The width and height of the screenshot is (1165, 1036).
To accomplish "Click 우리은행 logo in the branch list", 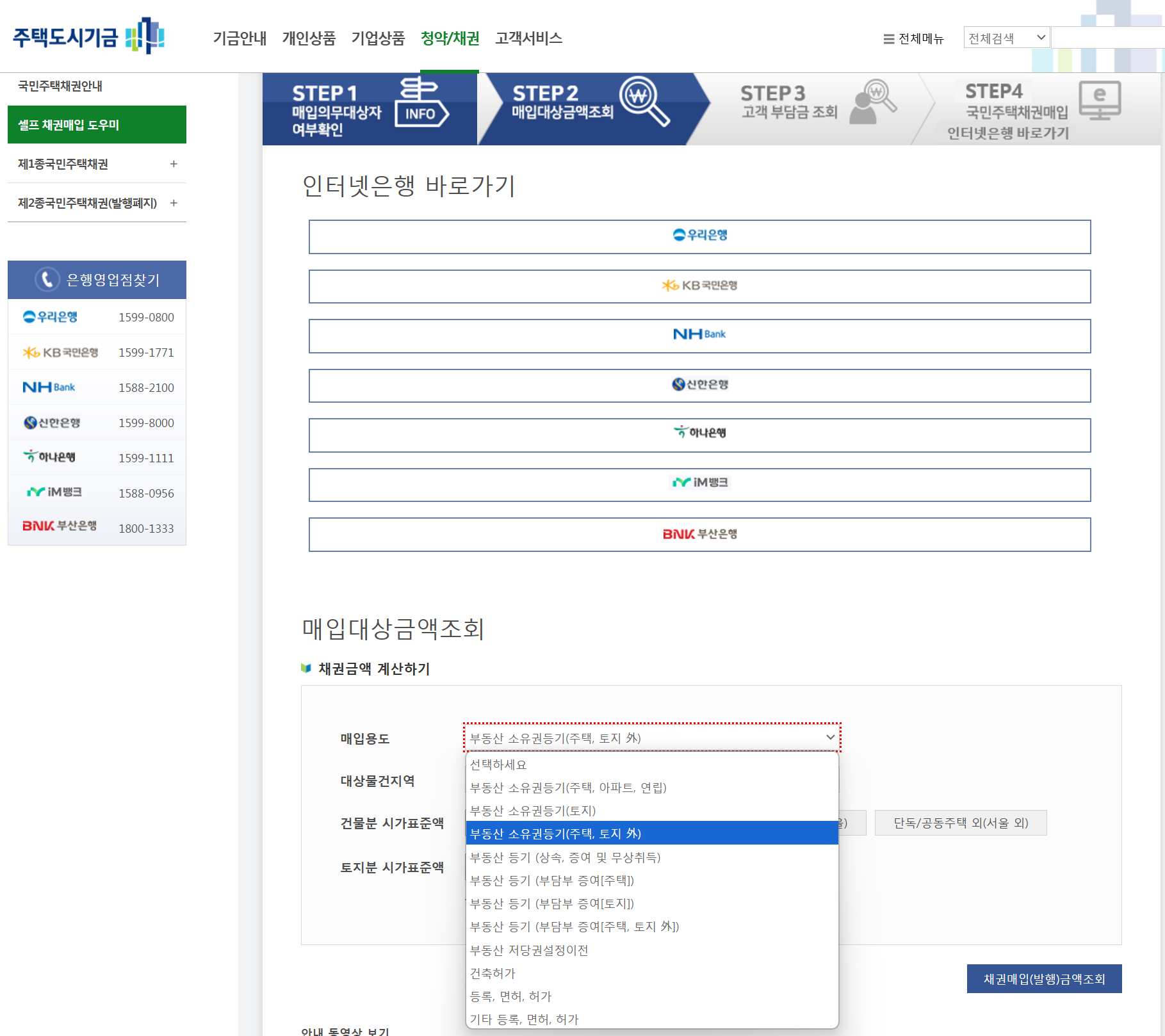I will (x=50, y=317).
